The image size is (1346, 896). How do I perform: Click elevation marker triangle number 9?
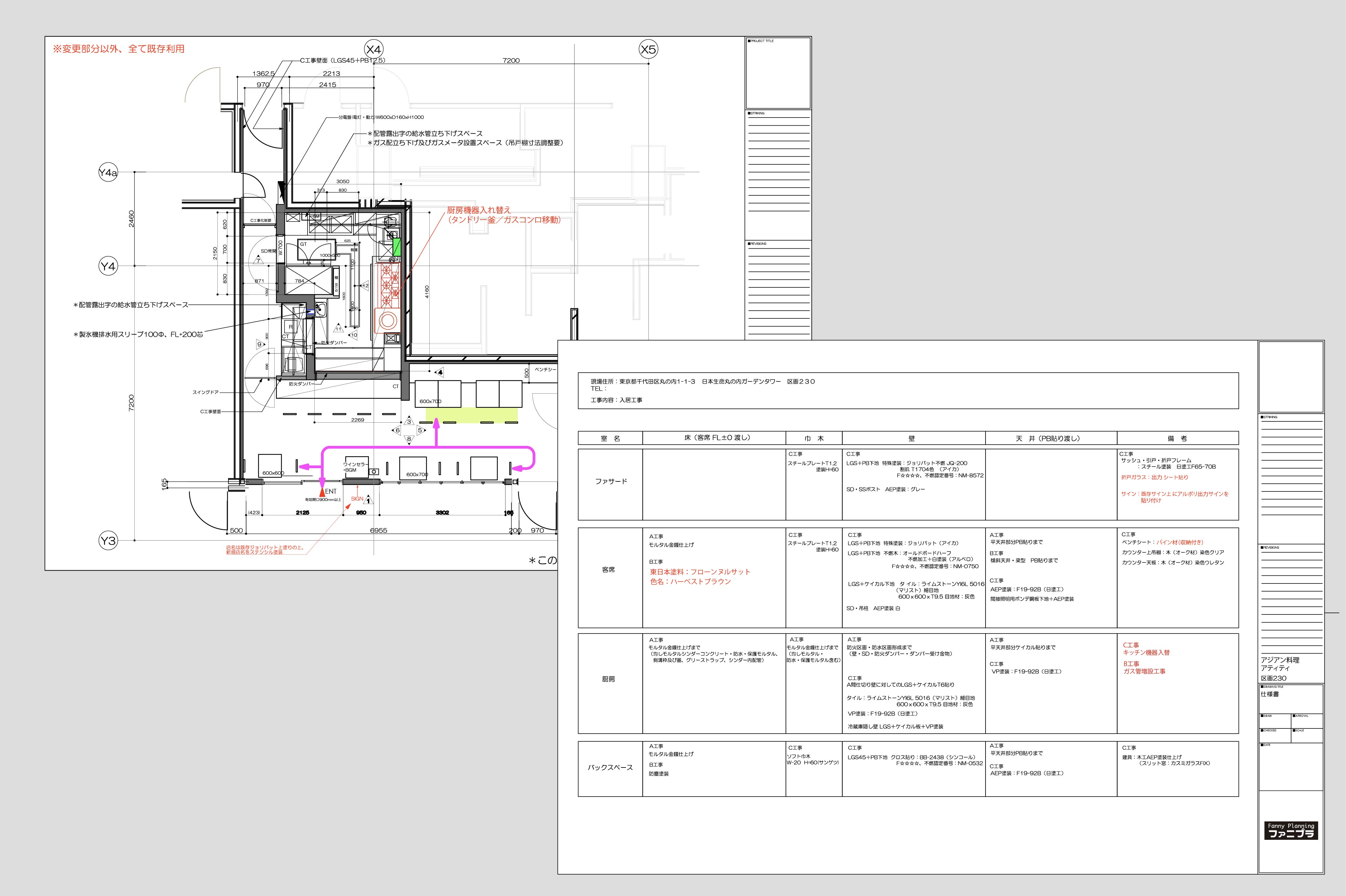click(260, 345)
